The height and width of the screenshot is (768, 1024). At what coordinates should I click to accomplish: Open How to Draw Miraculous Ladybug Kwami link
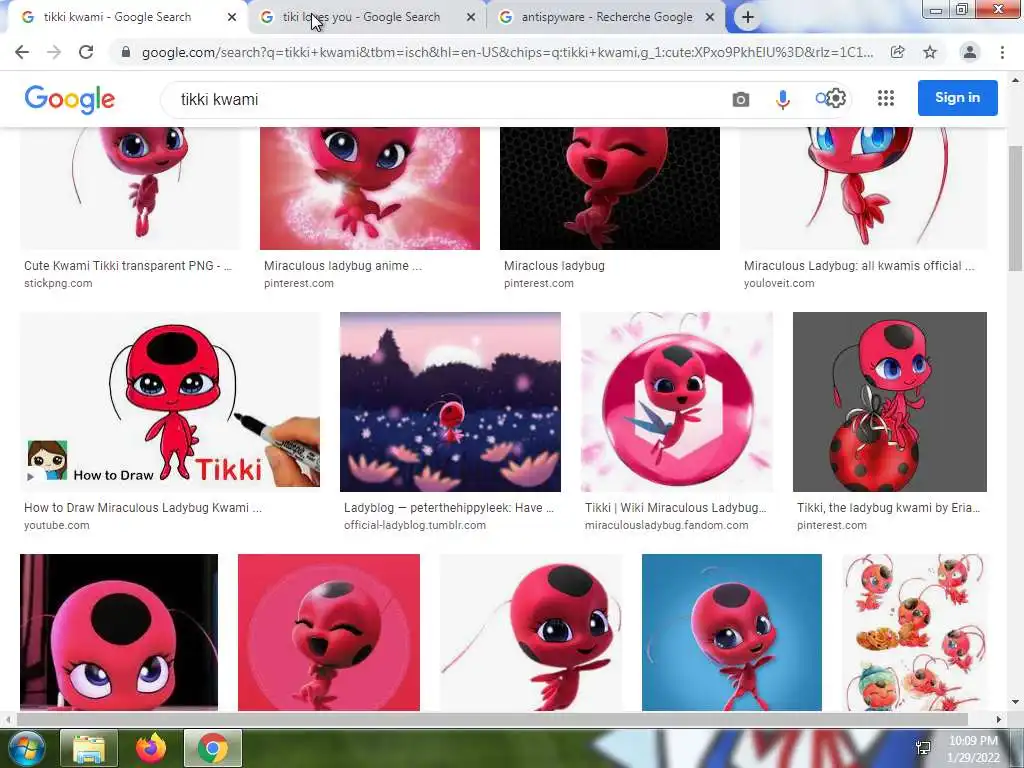[143, 507]
